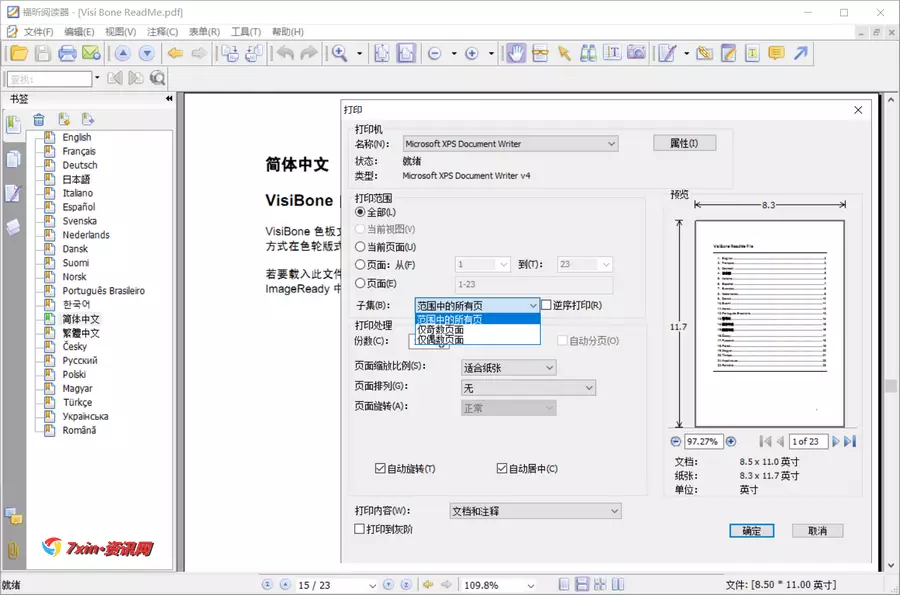900x595 pixels.
Task: Open the 注释(C) menu
Action: pyautogui.click(x=163, y=32)
